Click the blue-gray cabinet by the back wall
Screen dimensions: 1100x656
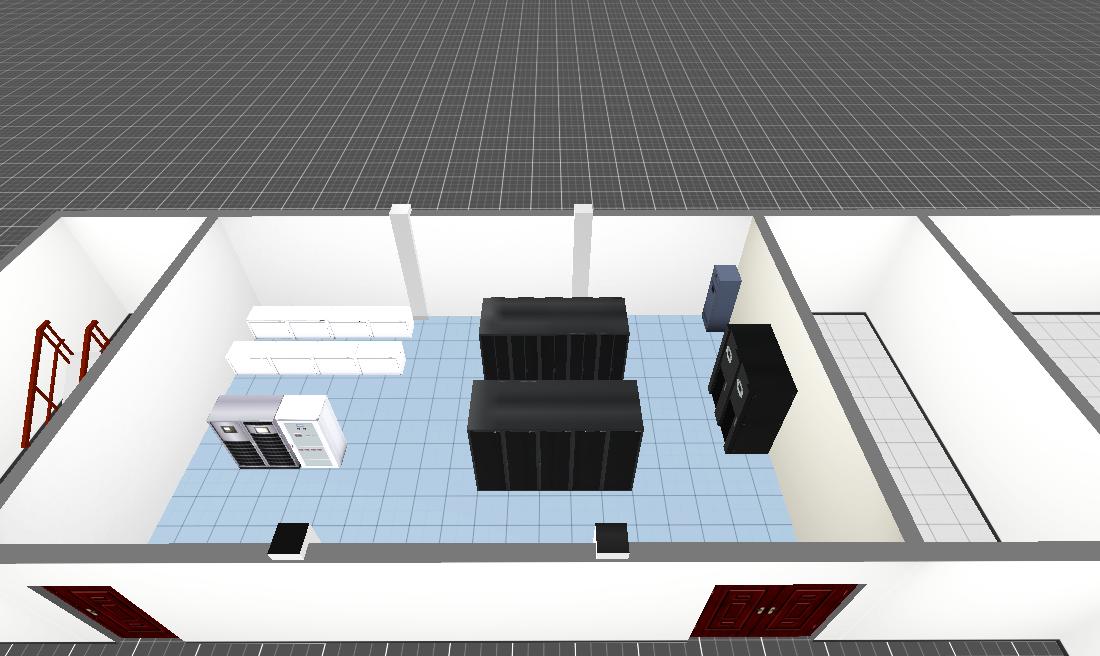point(722,298)
